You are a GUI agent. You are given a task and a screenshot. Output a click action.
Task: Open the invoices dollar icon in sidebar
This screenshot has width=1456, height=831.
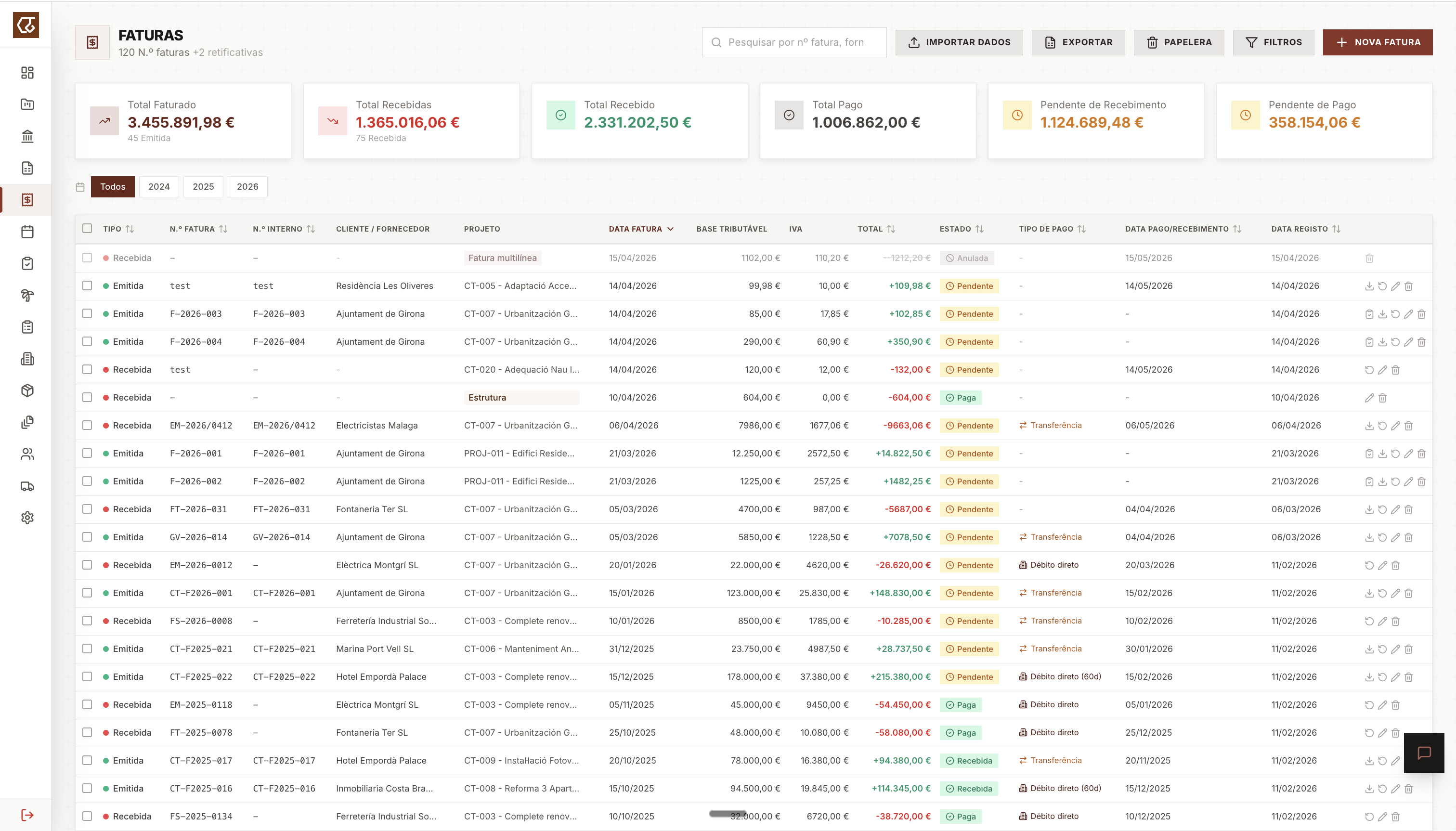(x=27, y=200)
